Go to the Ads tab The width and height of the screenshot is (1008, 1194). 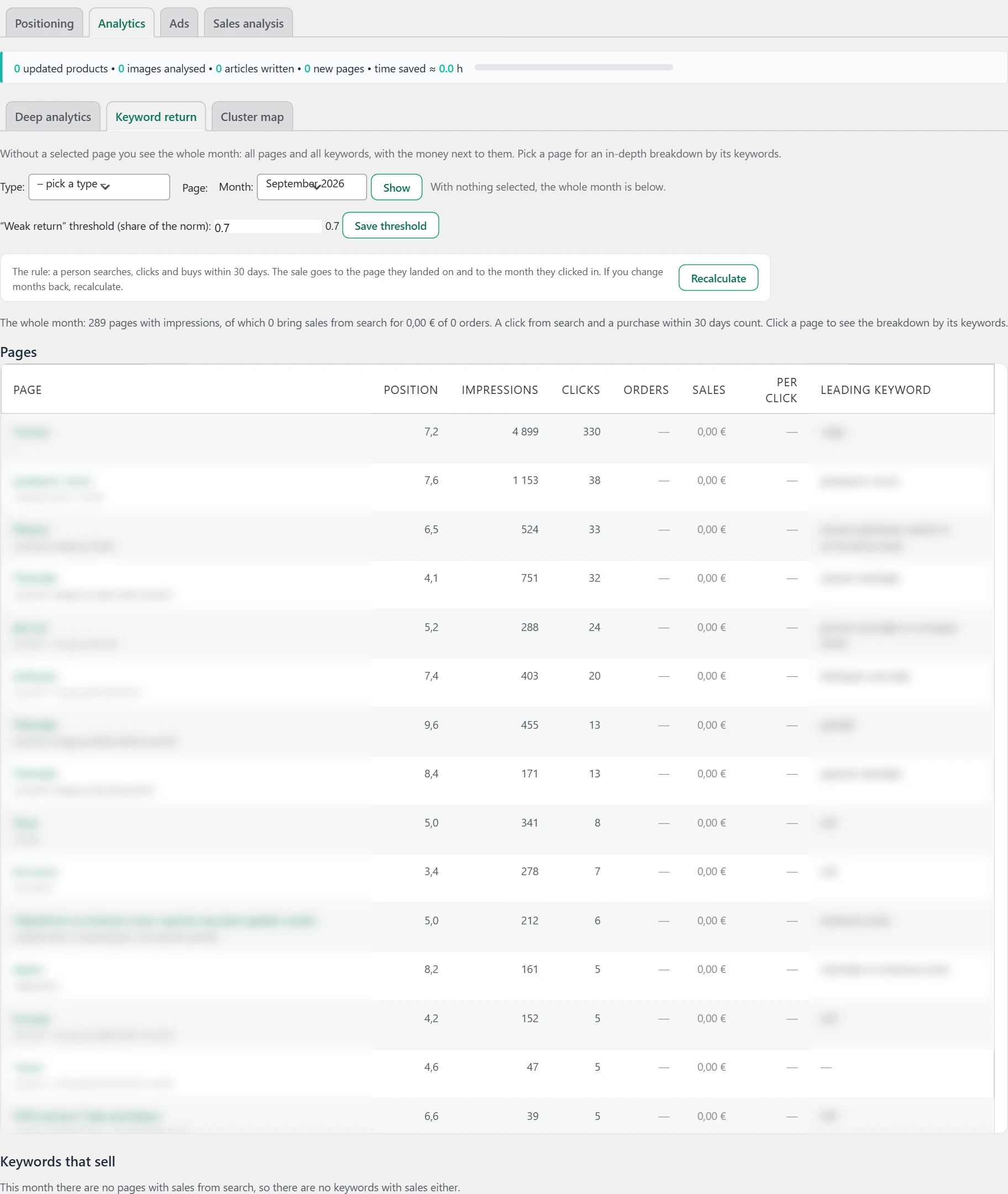click(179, 23)
